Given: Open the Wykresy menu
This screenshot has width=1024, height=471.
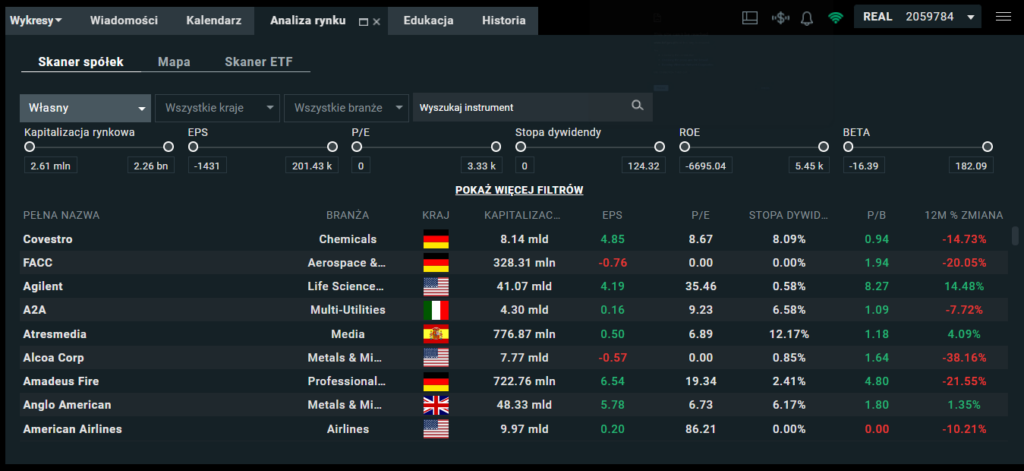Looking at the screenshot, I should click(38, 20).
